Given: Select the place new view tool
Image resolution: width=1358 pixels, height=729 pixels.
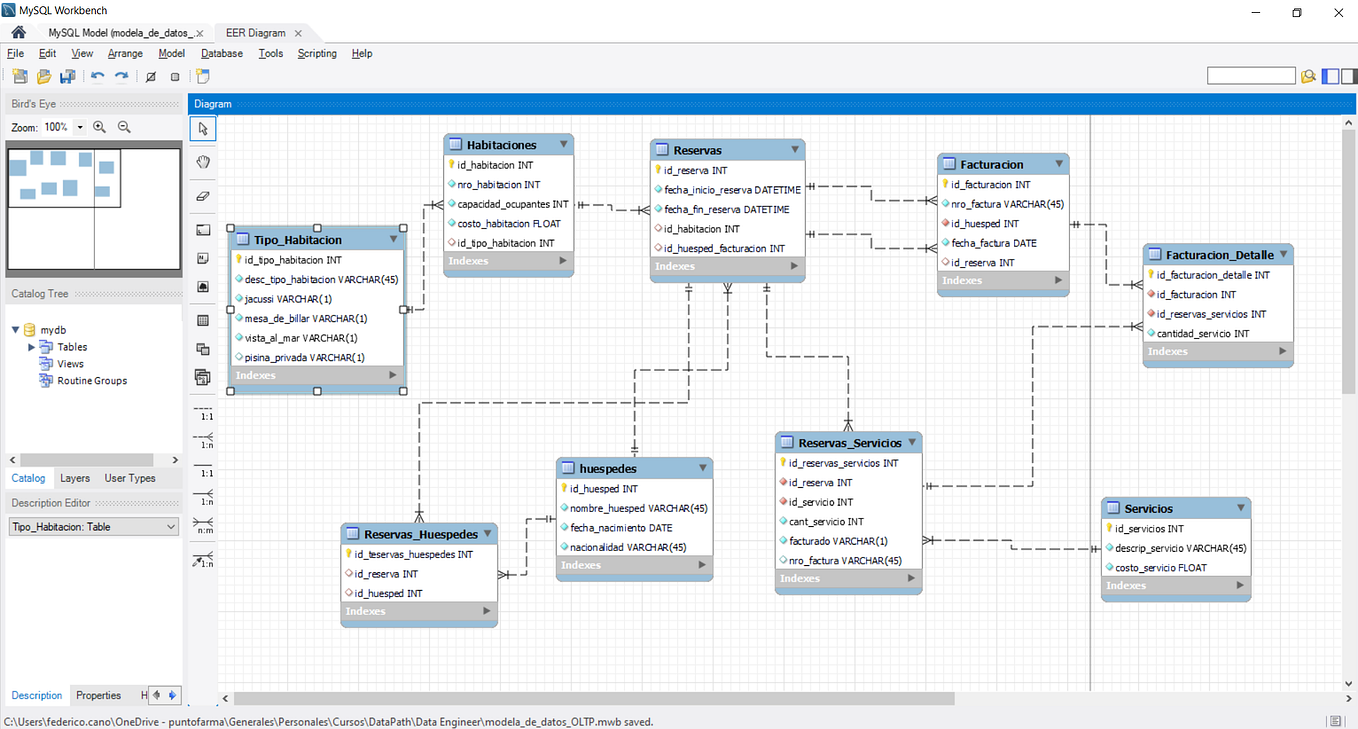Looking at the screenshot, I should [x=203, y=348].
